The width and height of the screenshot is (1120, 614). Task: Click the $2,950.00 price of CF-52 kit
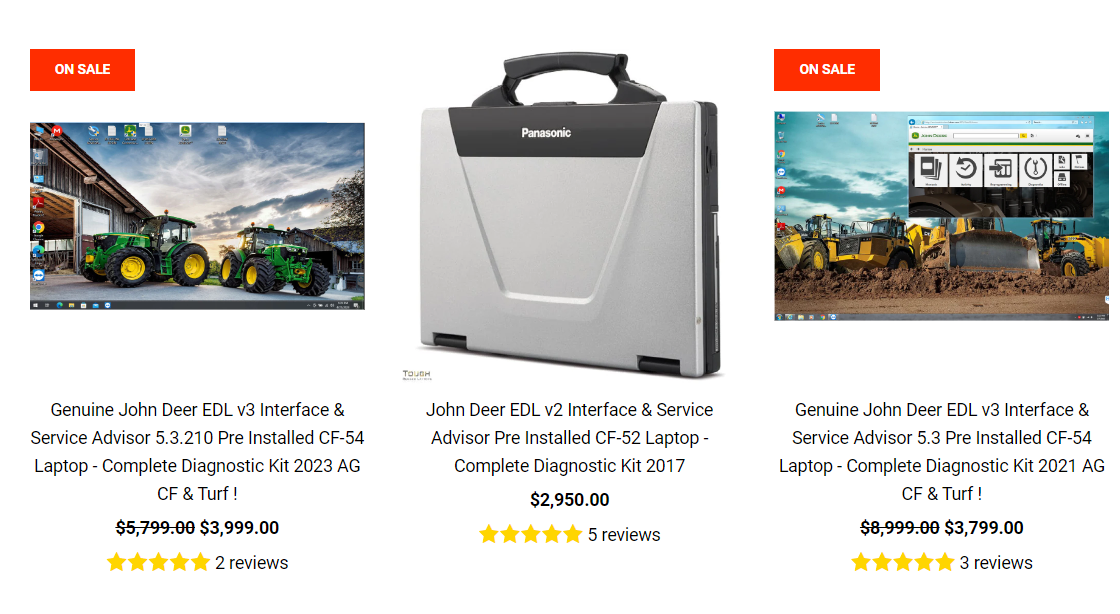(x=569, y=500)
